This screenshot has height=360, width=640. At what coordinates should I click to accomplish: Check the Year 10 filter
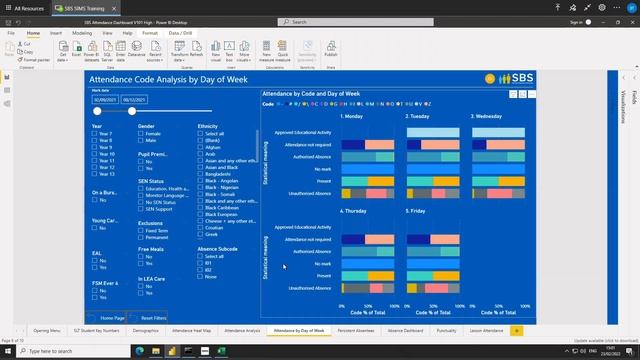point(94,154)
